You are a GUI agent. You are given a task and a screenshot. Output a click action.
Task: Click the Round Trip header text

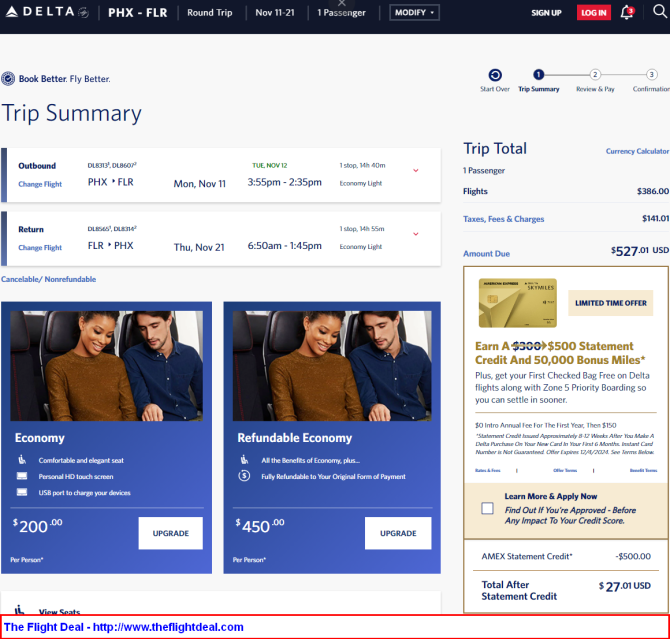pos(209,13)
